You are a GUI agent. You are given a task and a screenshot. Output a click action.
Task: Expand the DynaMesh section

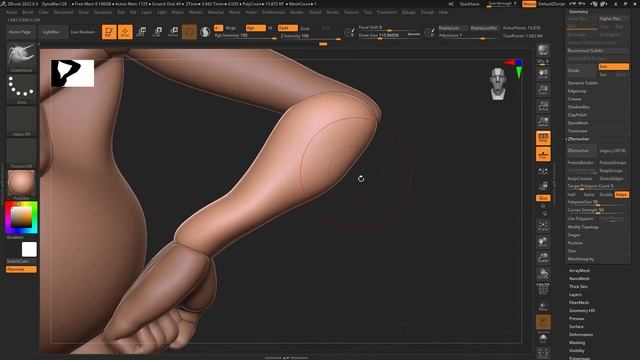click(578, 123)
